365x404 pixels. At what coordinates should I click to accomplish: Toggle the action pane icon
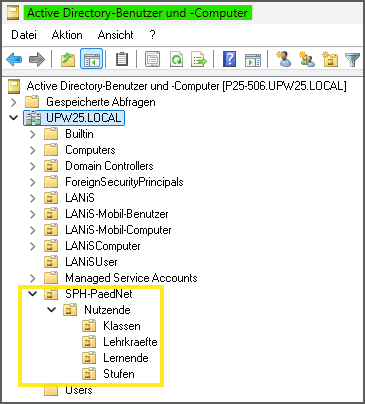coord(253,60)
